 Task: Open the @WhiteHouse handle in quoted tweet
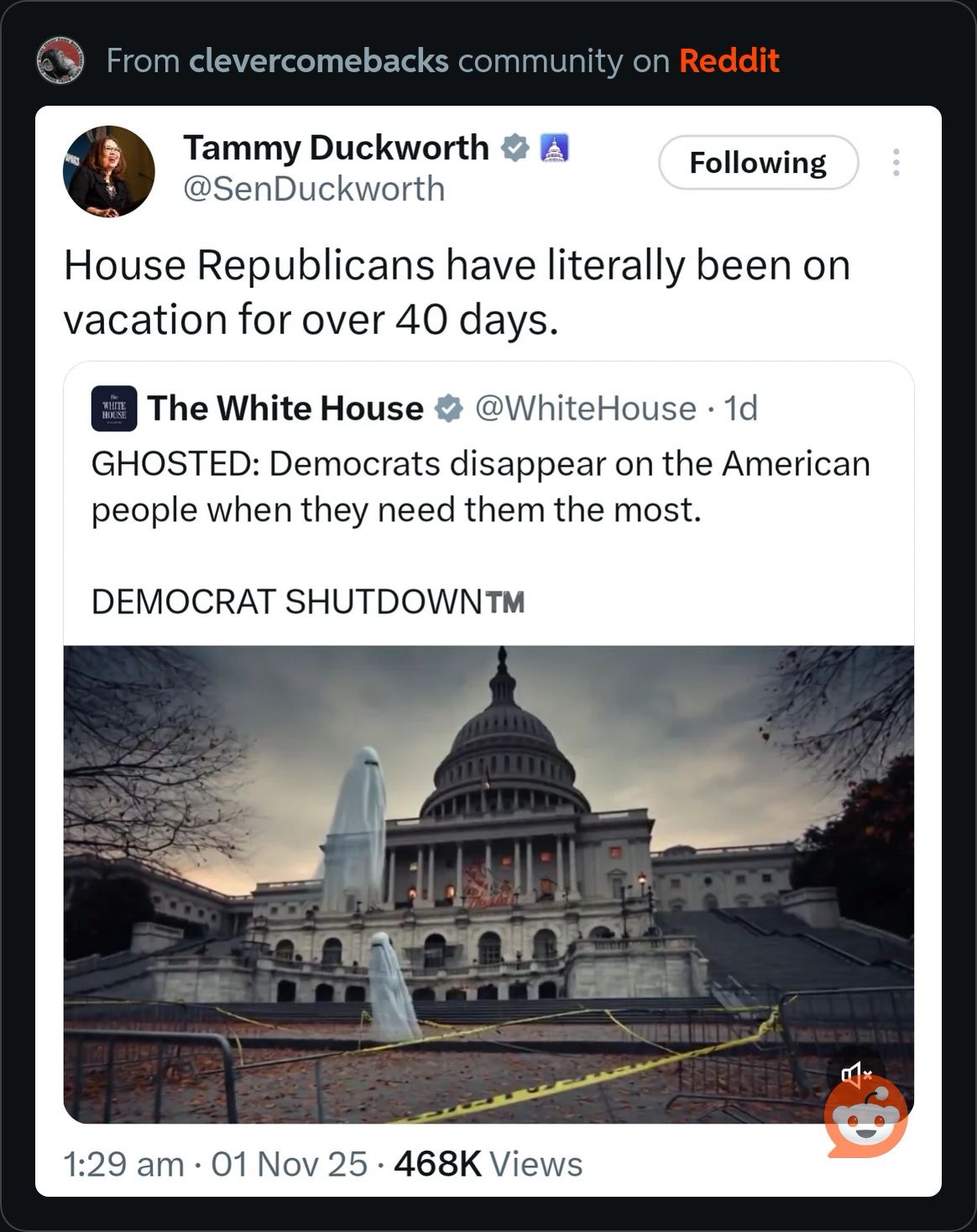586,409
